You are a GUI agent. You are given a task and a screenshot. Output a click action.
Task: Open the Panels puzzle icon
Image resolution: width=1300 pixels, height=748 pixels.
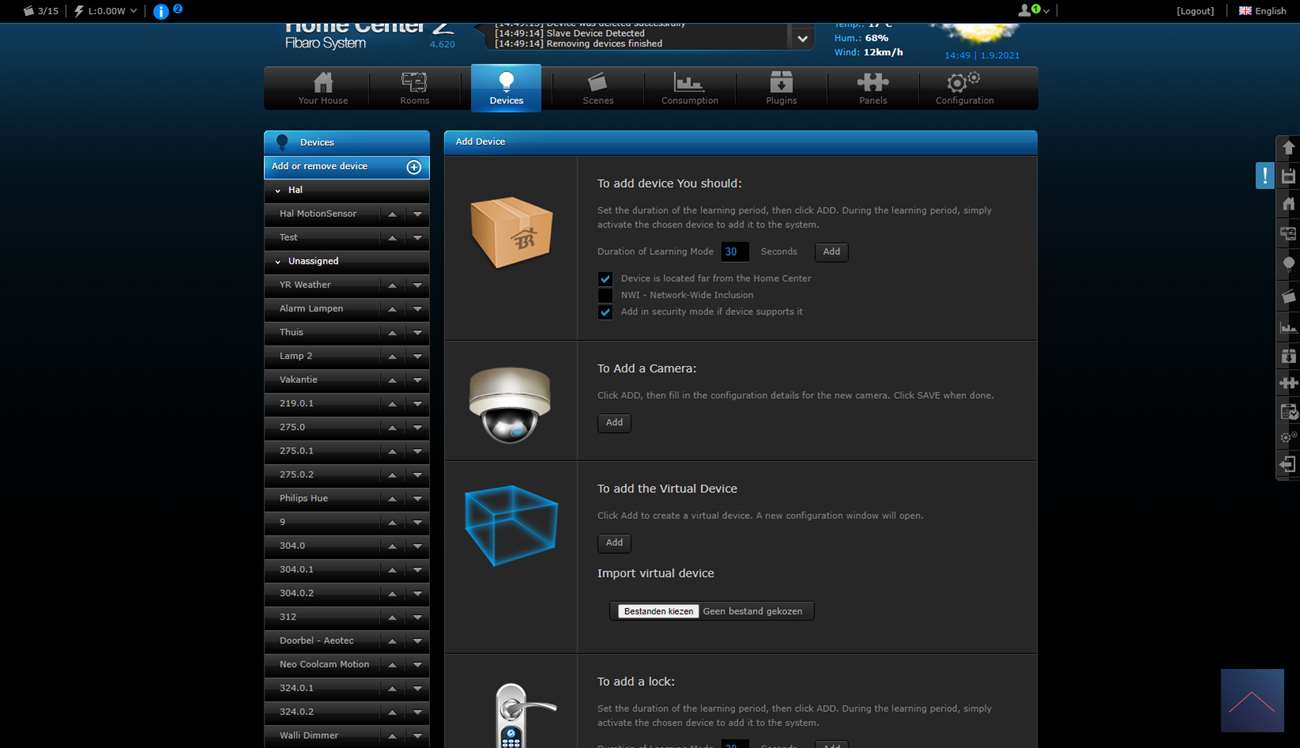click(872, 88)
